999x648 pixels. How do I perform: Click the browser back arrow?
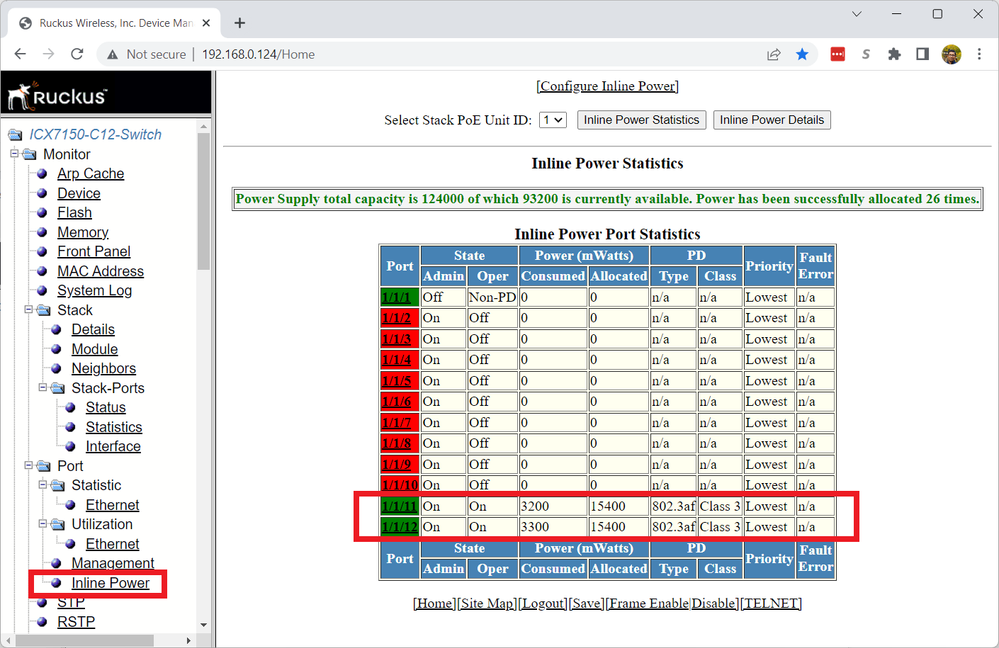(x=21, y=54)
